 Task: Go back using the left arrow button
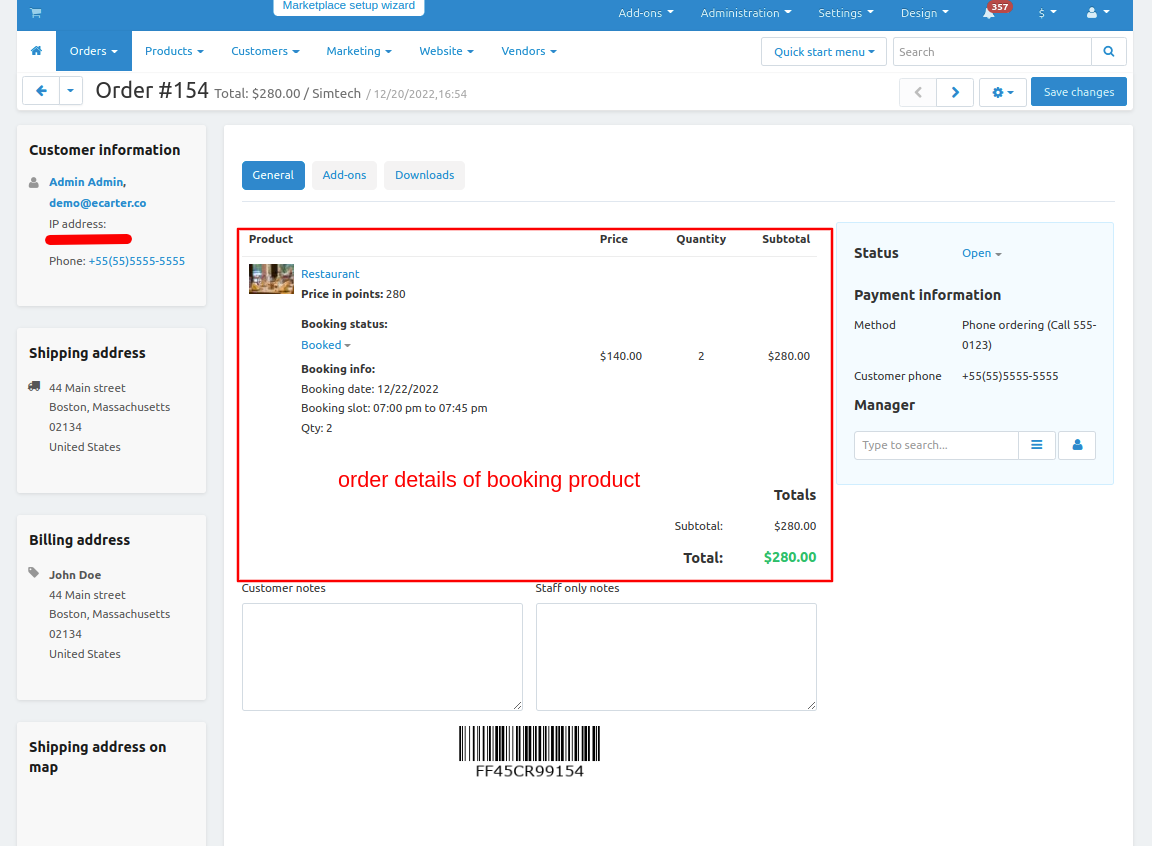pos(41,91)
